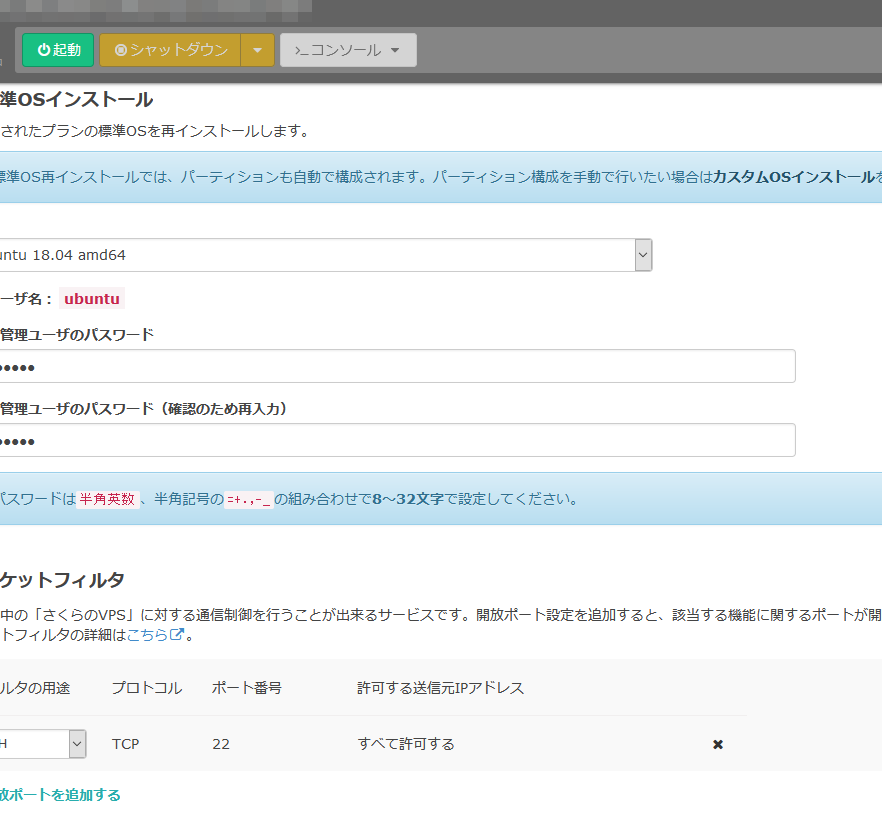Click the すべて許可する cell in filter row
Viewport: 882px width, 818px height.
coord(406,744)
